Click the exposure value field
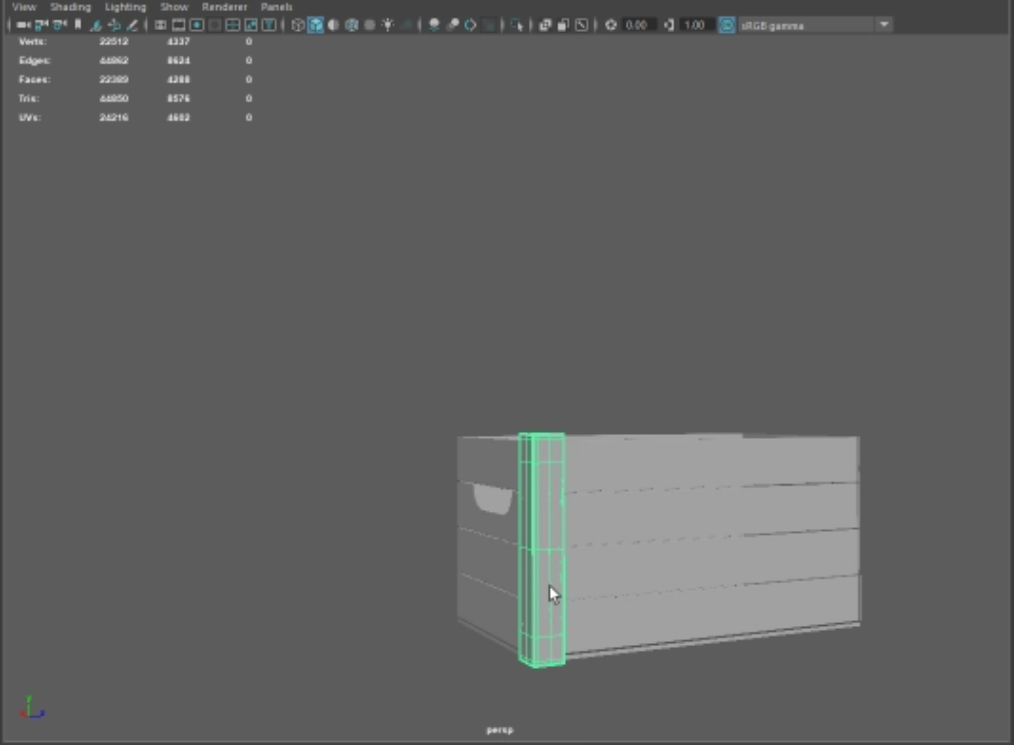Image resolution: width=1014 pixels, height=745 pixels. [x=639, y=25]
